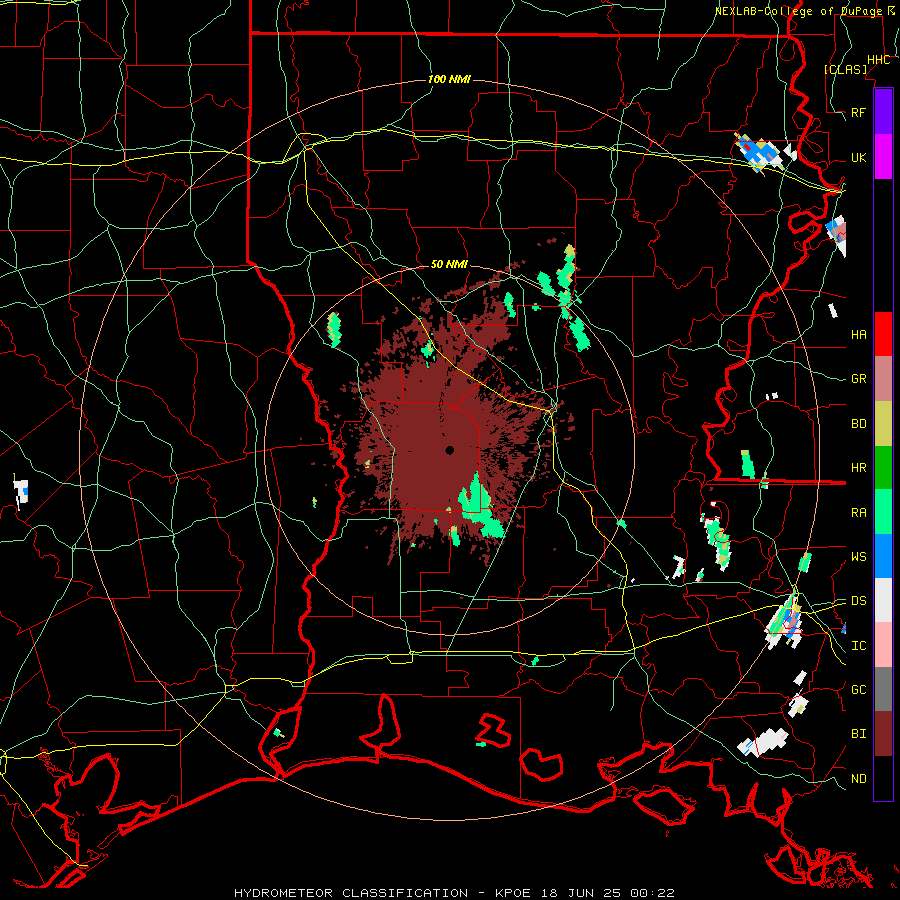Click the "50 NMI" range ring label
Image resolution: width=900 pixels, height=900 pixels.
coord(449,265)
